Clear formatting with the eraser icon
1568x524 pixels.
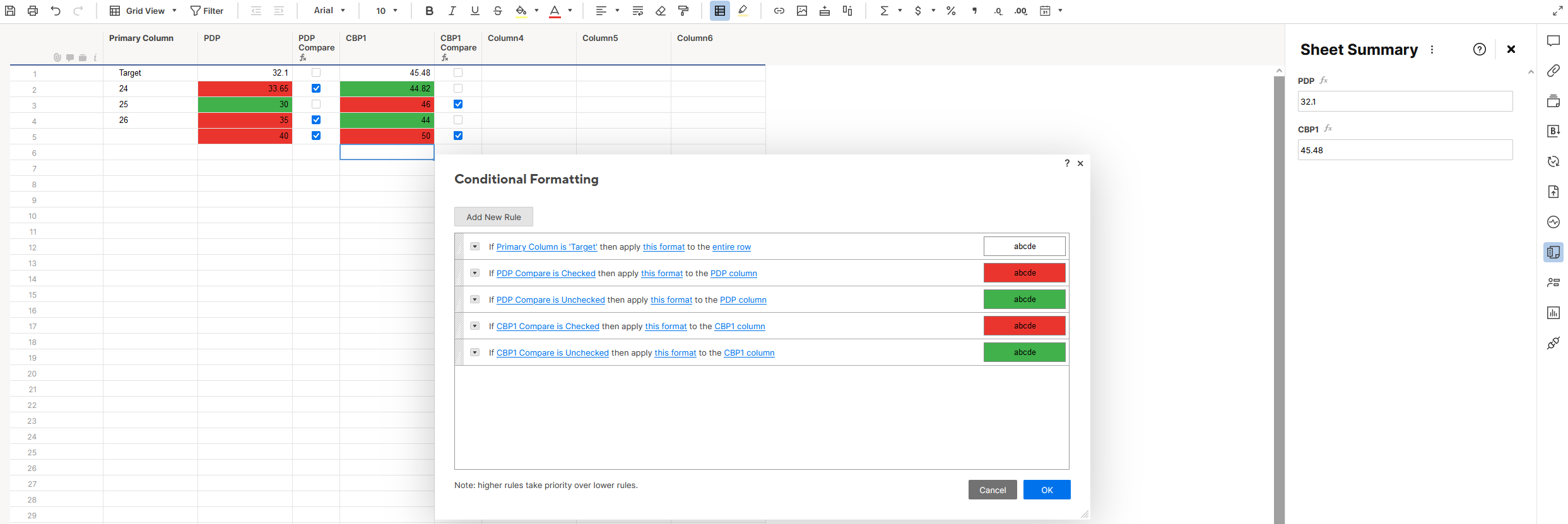tap(661, 11)
